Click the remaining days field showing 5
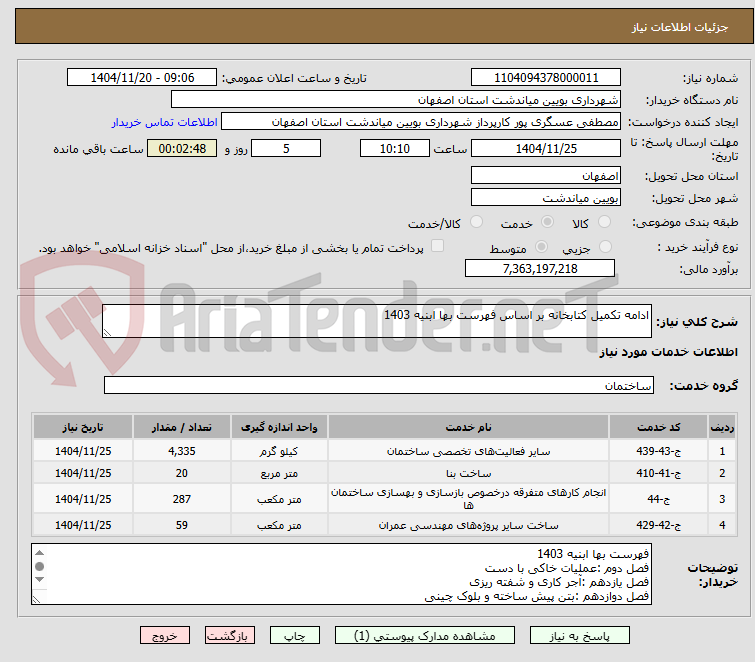755x662 pixels. tap(286, 148)
